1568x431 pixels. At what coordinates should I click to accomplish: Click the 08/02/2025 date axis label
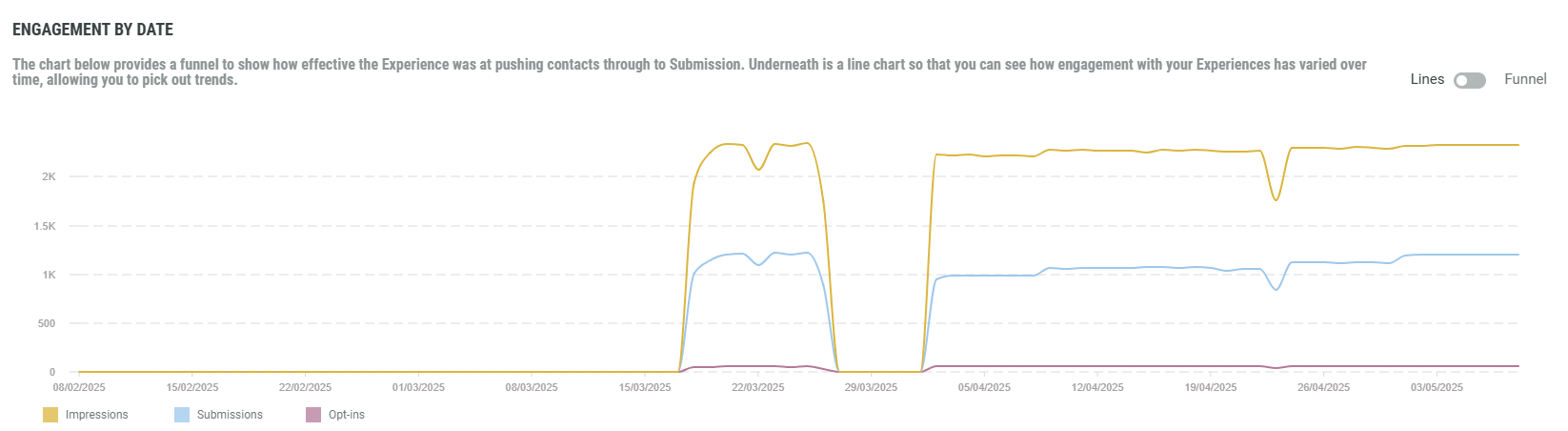[x=79, y=388]
